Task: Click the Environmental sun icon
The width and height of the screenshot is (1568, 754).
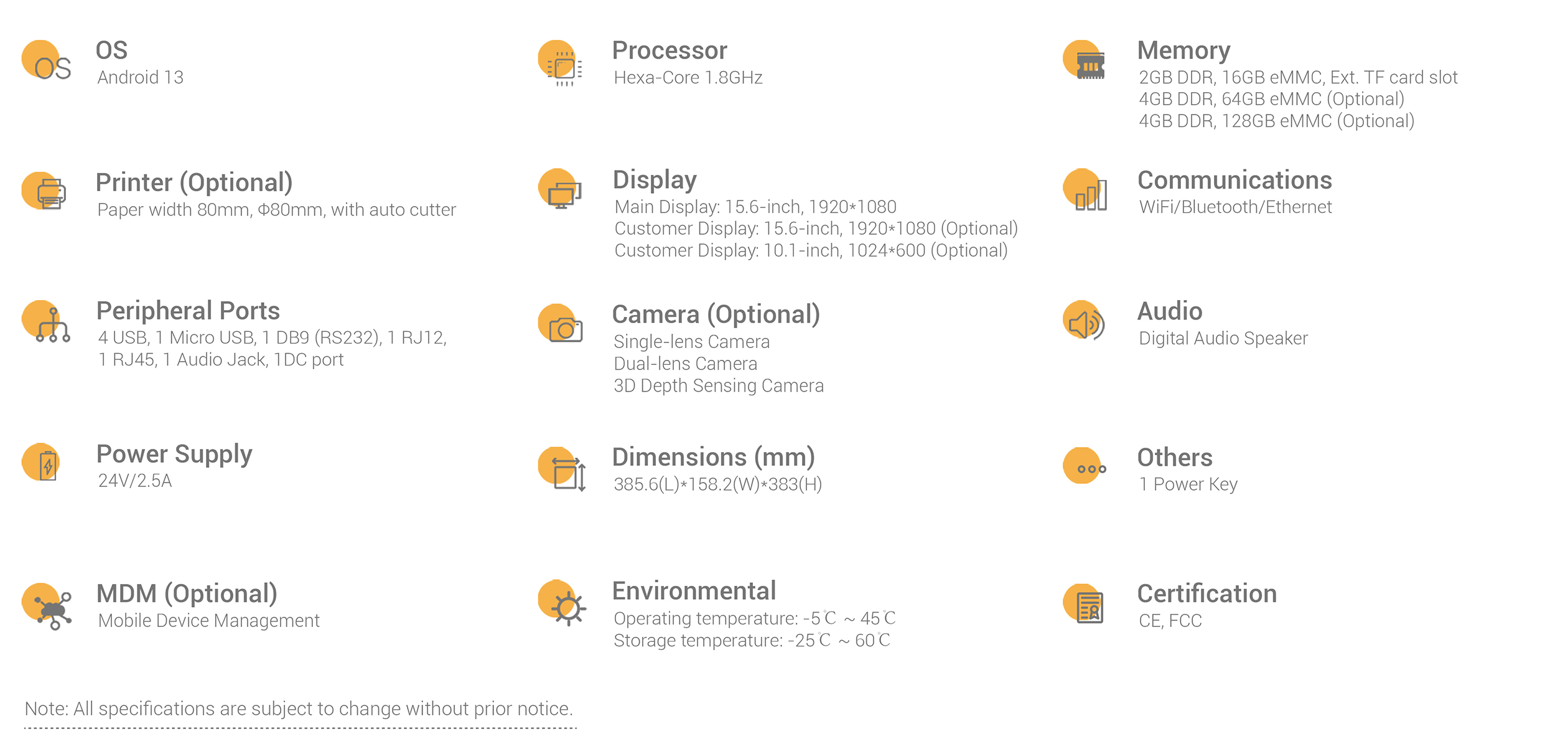Action: [562, 603]
